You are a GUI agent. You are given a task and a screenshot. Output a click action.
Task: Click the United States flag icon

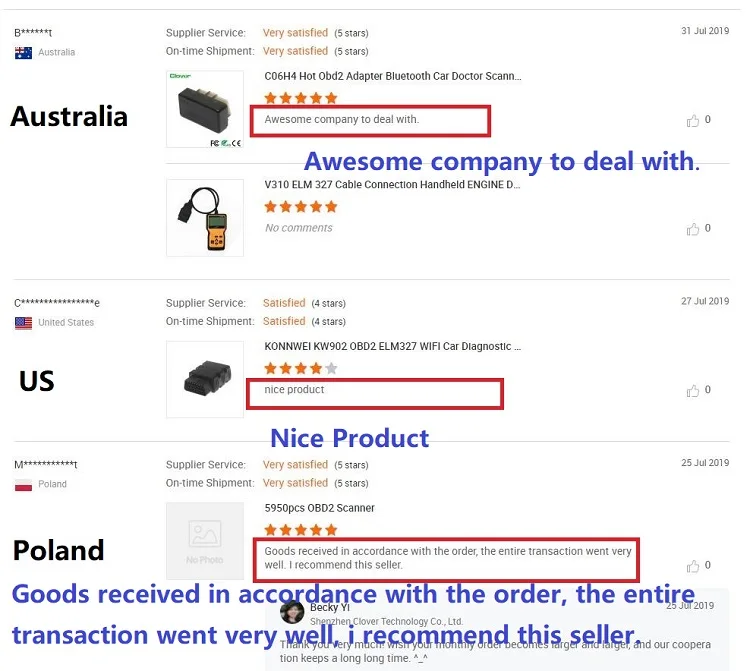23,323
